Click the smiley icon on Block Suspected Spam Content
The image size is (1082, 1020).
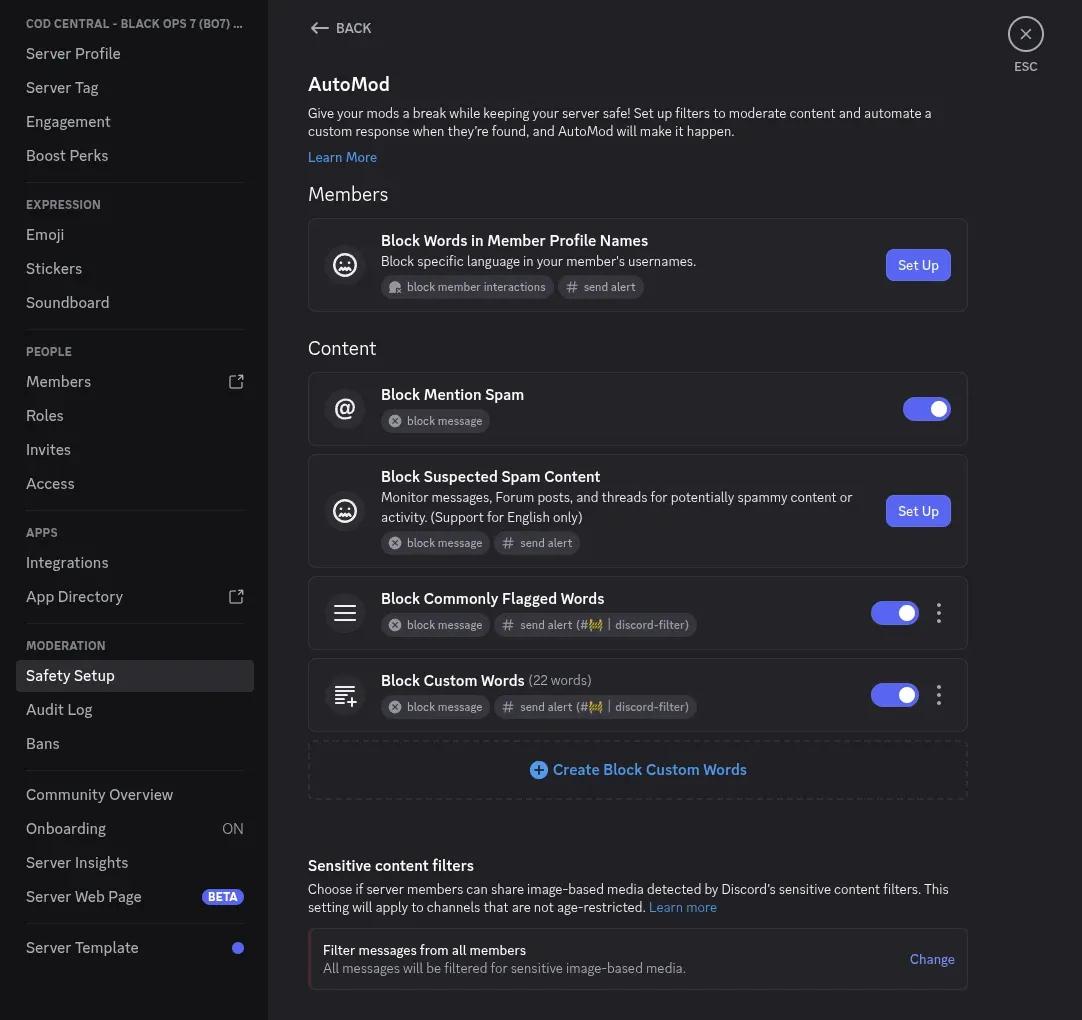(344, 511)
